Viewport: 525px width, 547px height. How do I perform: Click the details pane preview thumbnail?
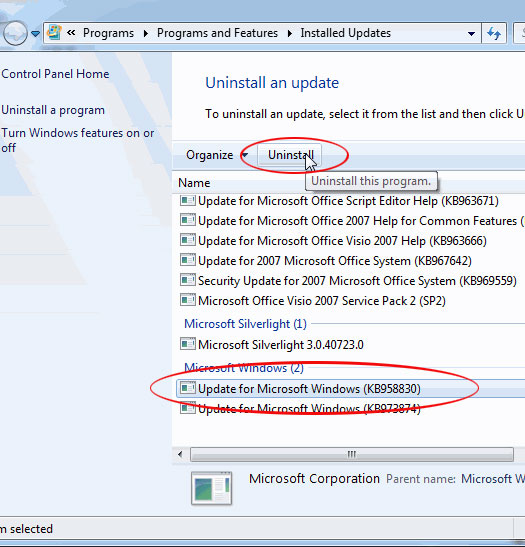(x=211, y=488)
